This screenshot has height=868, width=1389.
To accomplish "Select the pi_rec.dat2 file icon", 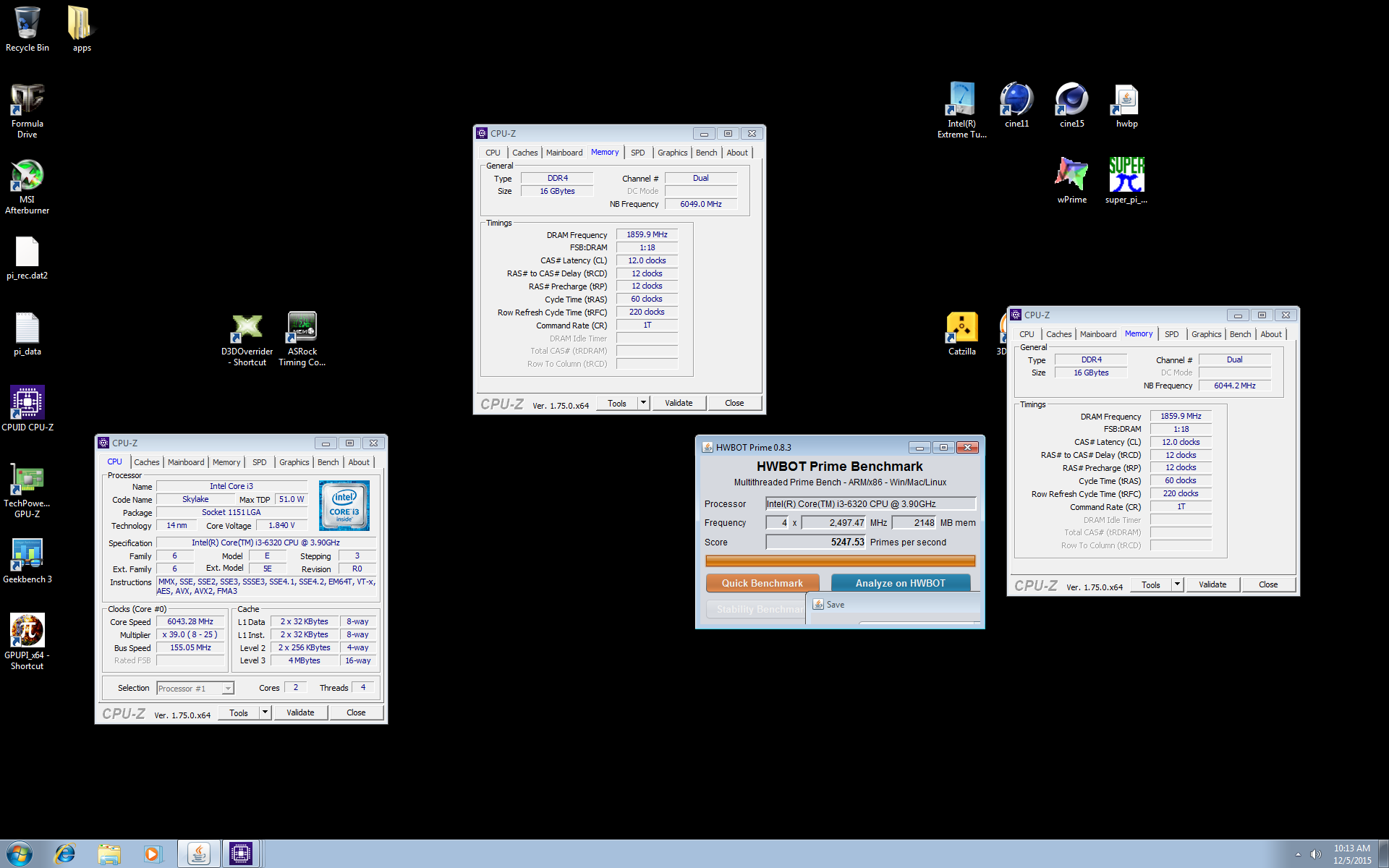I will 27,258.
